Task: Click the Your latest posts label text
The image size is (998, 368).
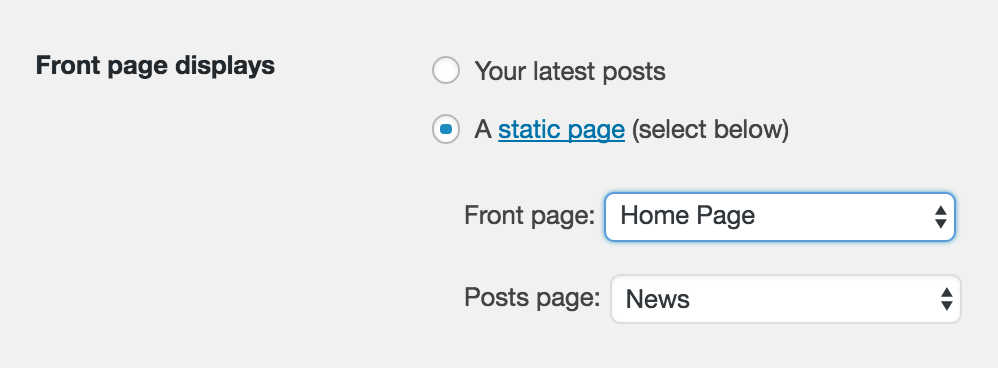Action: point(570,71)
